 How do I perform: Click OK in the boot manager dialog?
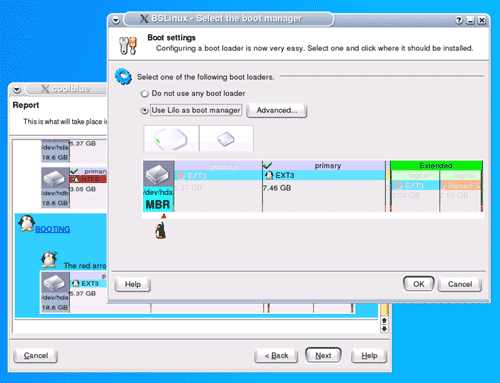point(419,284)
